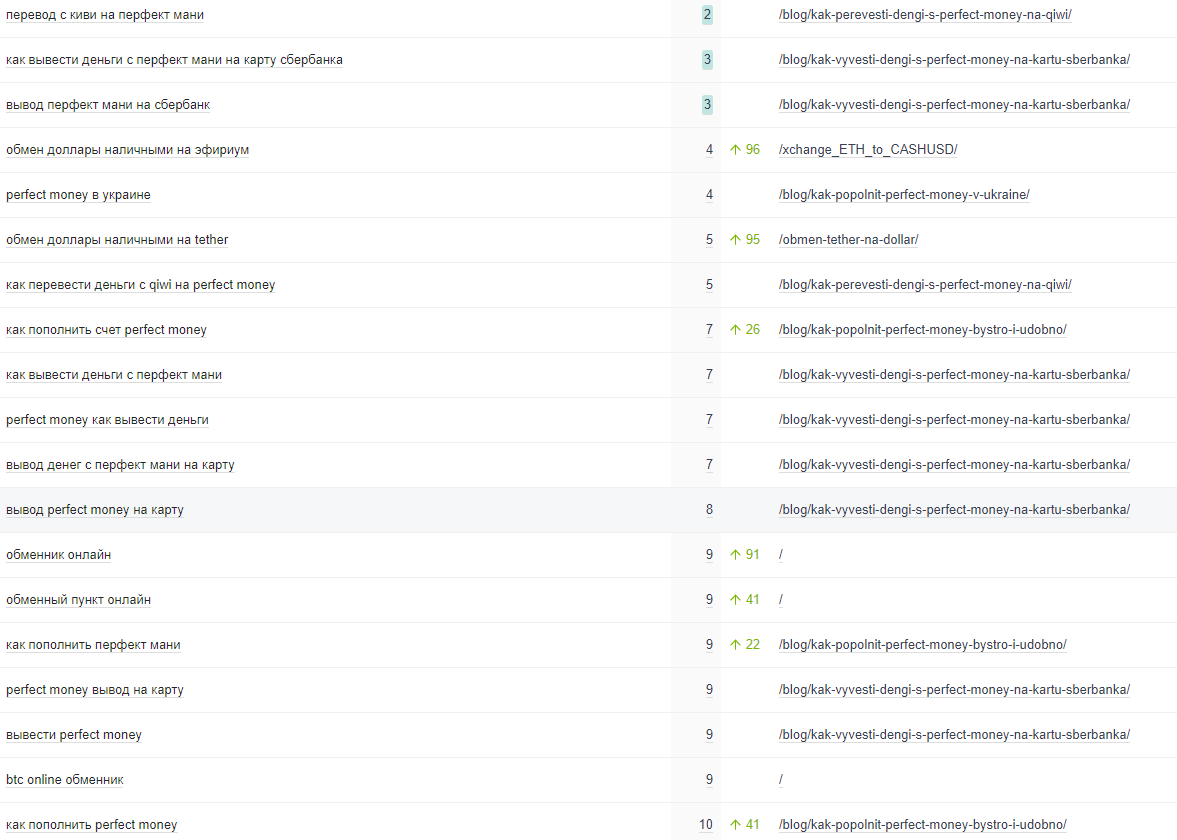Screen dimensions: 1177x840
Task: Click the "↑ 91" position change value
Action: pyautogui.click(x=745, y=555)
